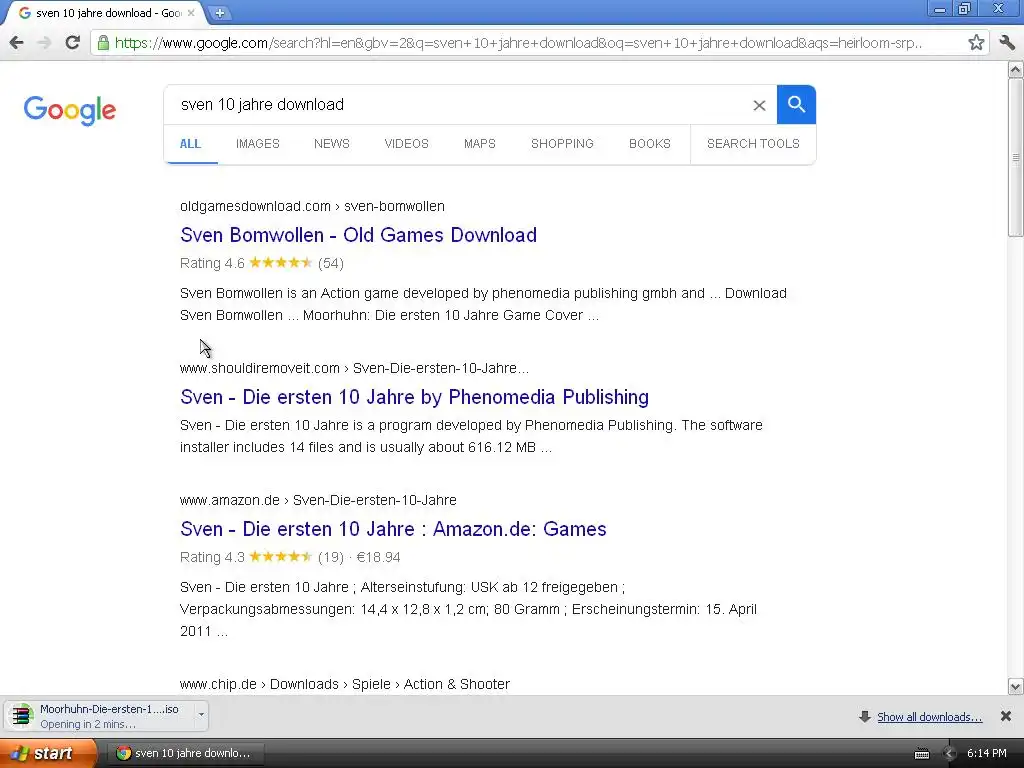The width and height of the screenshot is (1024, 768).
Task: Close the downloads bar with the X
Action: pyautogui.click(x=1006, y=716)
